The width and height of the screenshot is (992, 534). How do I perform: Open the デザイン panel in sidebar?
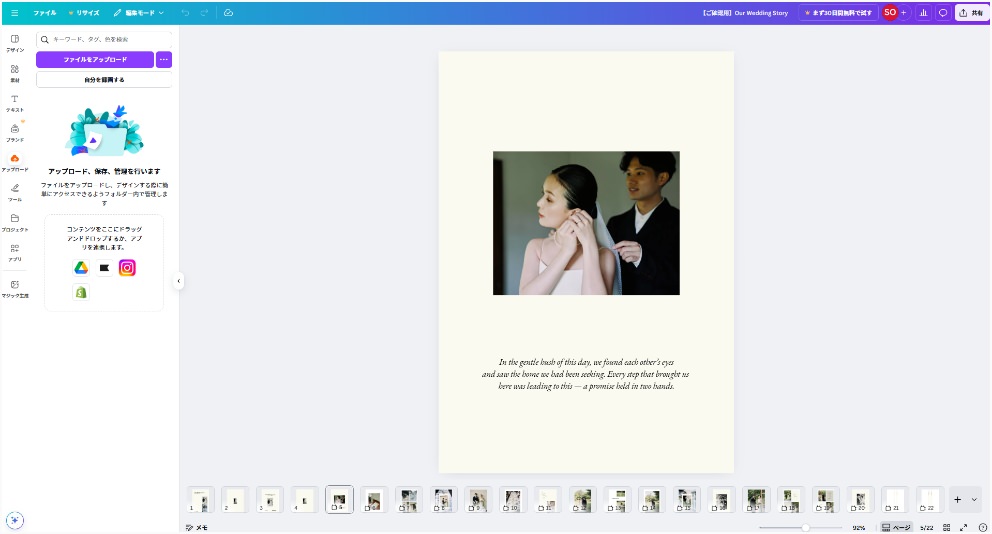coord(15,42)
